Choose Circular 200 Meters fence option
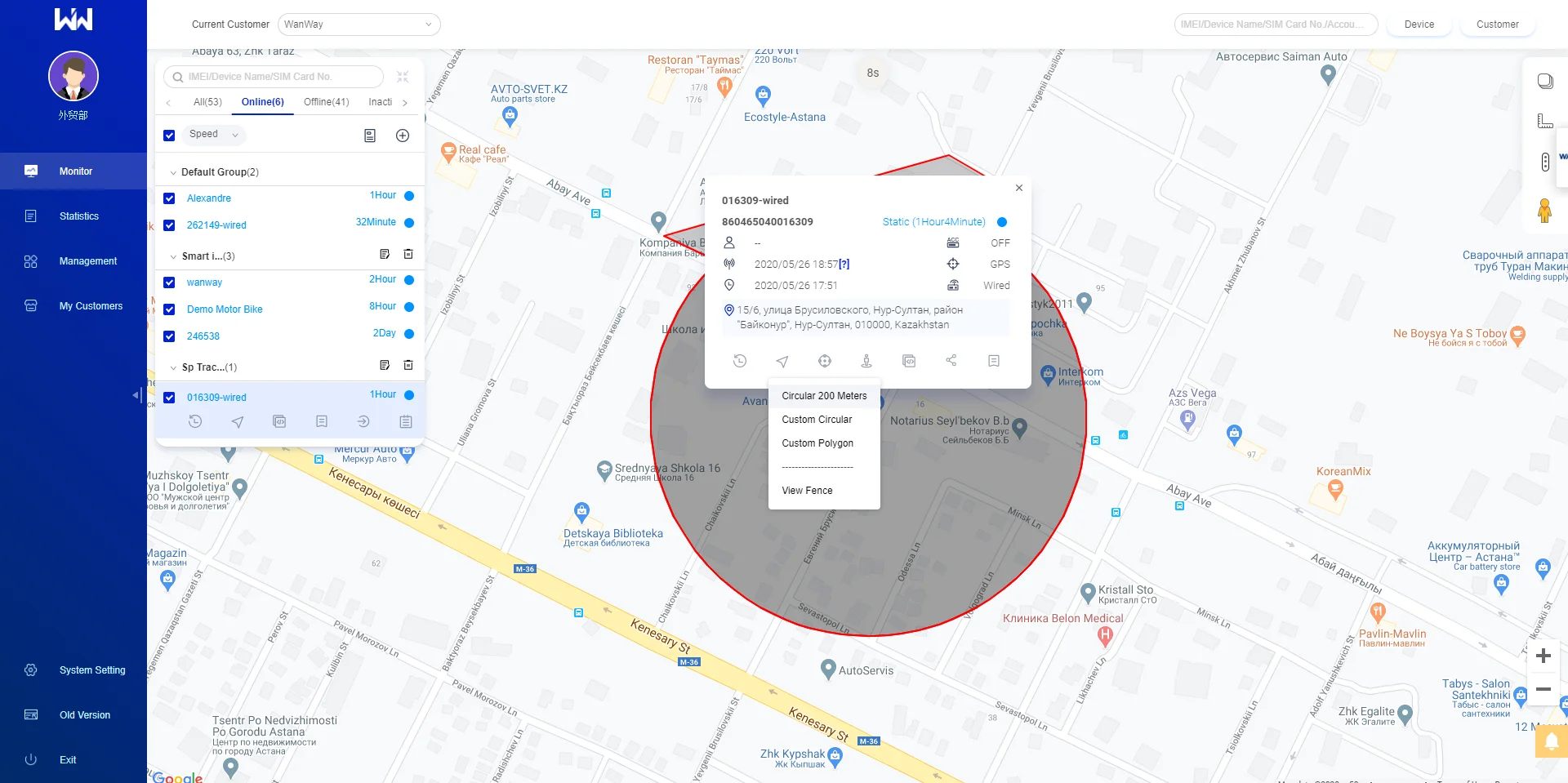 (x=824, y=396)
